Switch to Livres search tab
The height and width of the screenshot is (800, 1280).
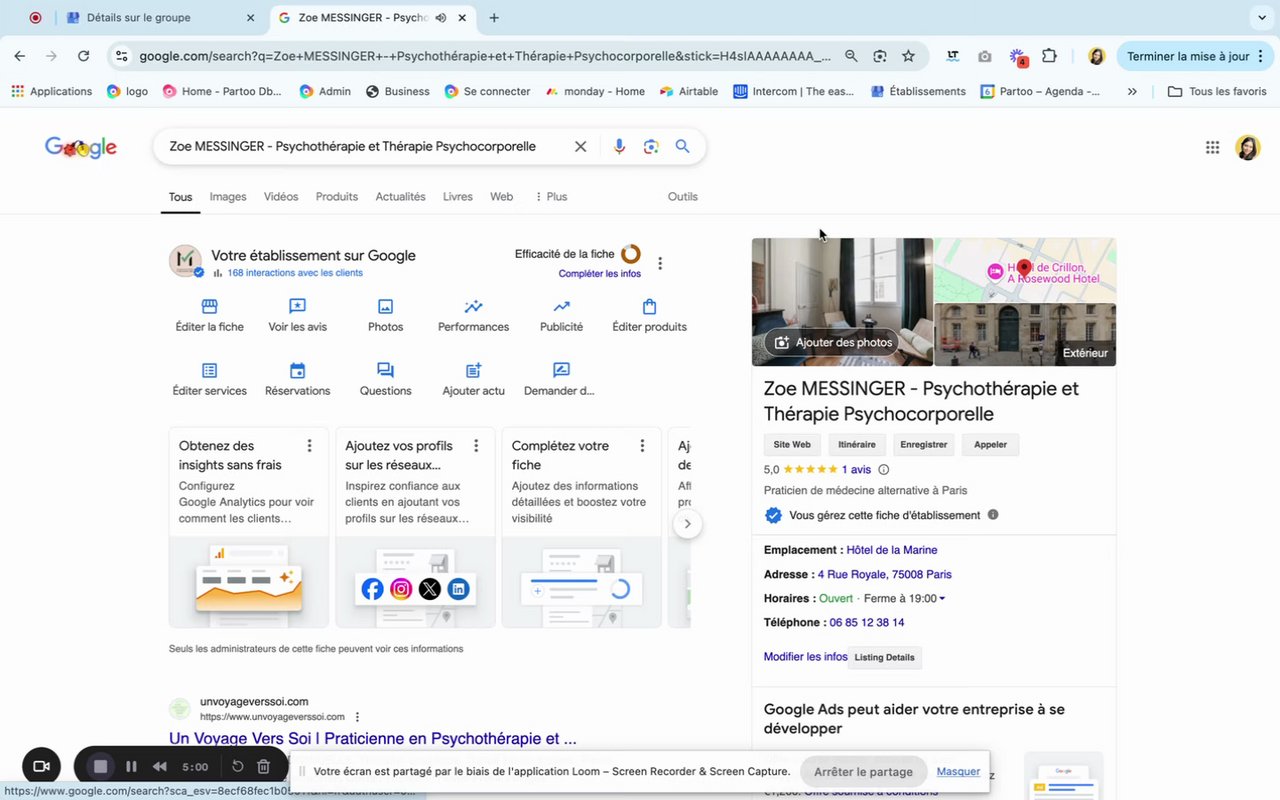[x=458, y=197]
